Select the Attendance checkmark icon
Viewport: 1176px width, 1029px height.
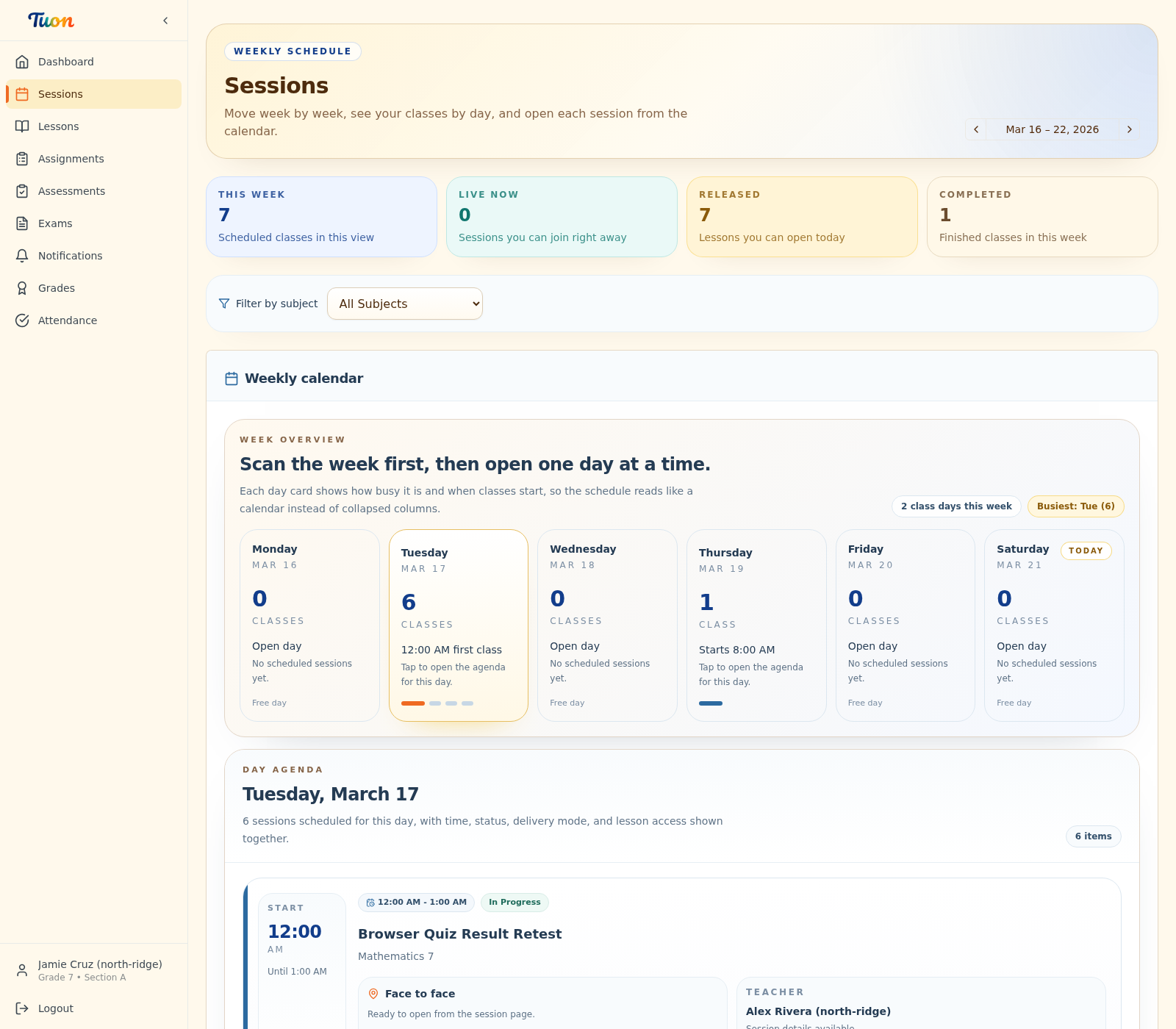tap(23, 320)
